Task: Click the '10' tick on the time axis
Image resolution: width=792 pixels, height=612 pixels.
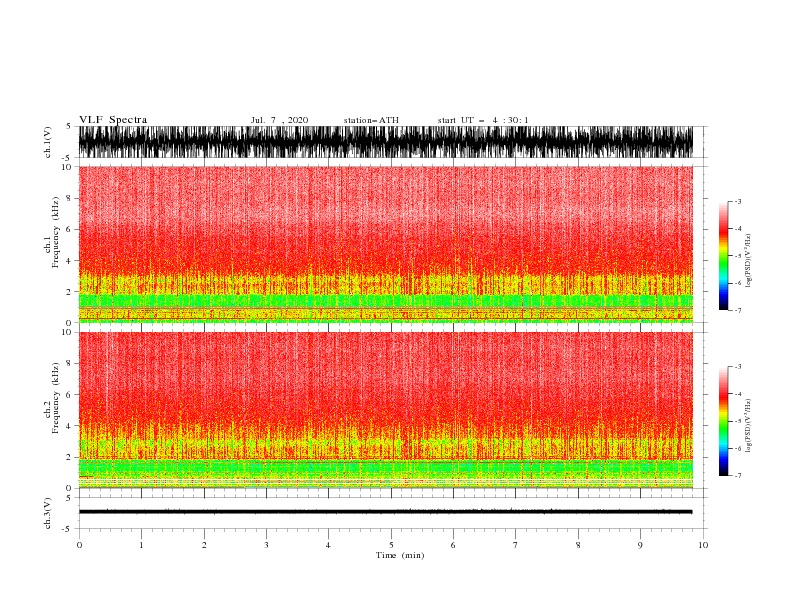Action: 703,545
